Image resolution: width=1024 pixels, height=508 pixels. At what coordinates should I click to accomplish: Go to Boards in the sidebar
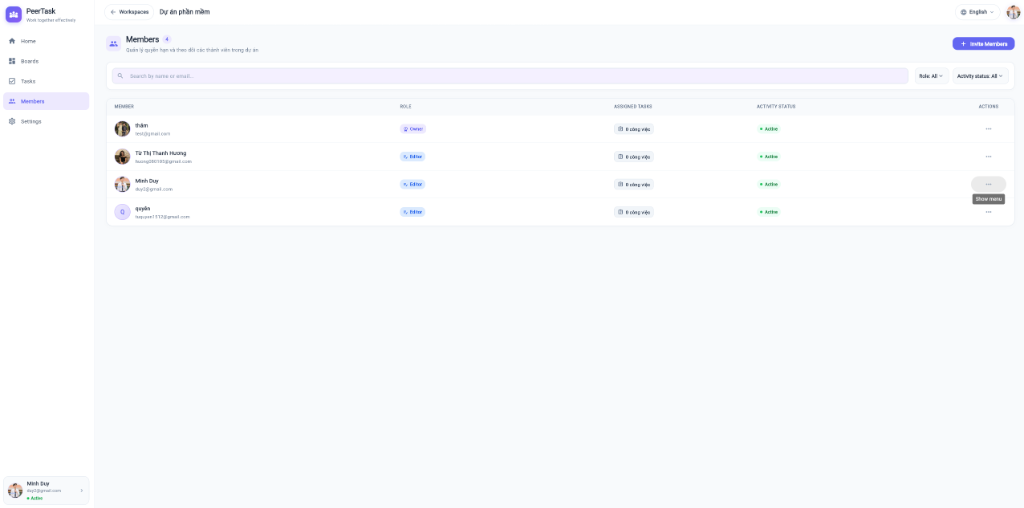point(46,61)
